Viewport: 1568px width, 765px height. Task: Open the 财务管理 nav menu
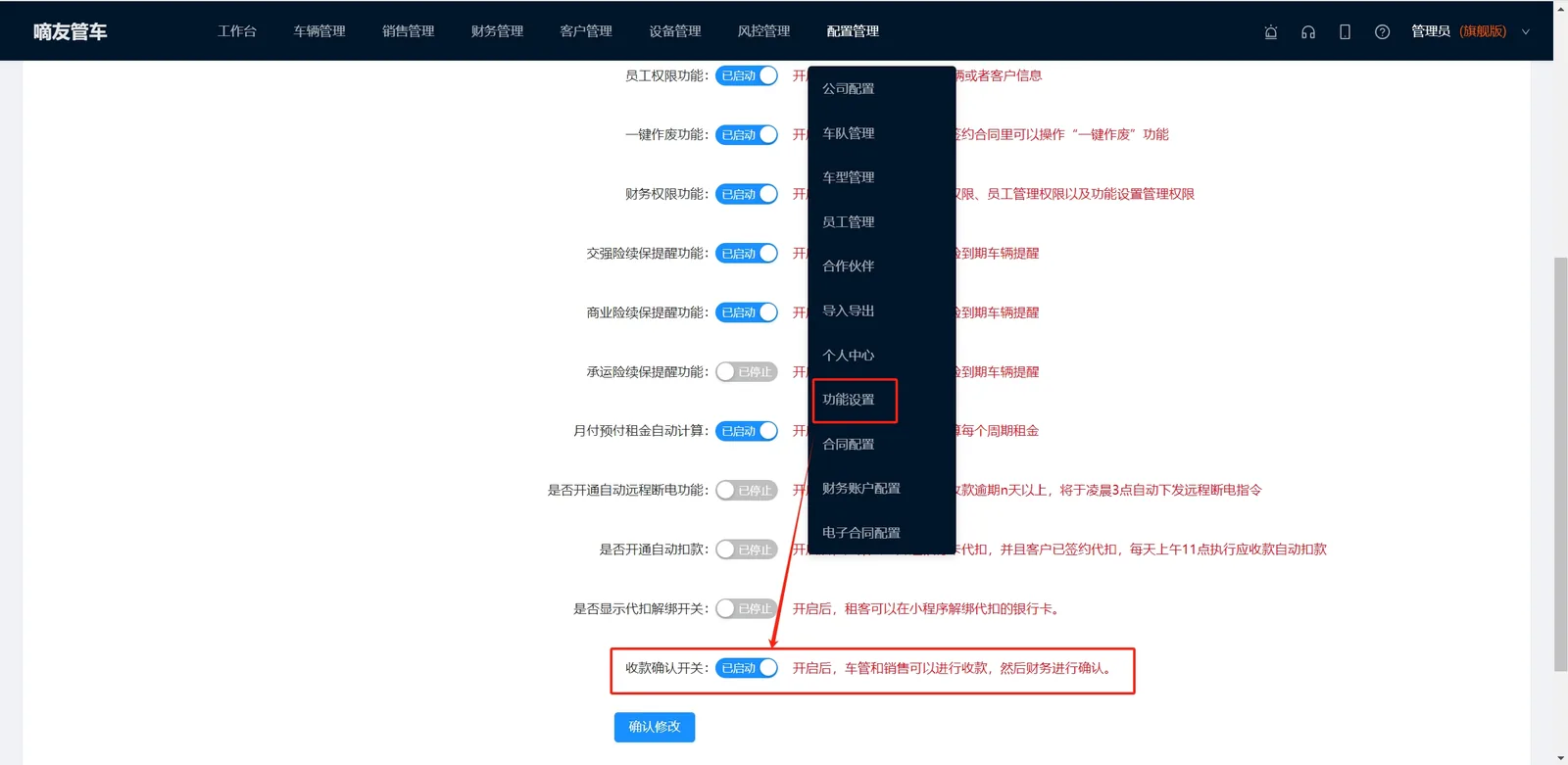click(x=497, y=31)
